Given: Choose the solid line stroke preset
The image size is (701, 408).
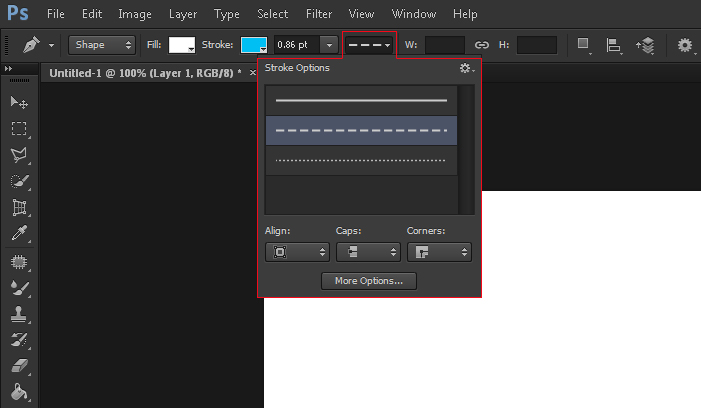Looking at the screenshot, I should tap(361, 101).
